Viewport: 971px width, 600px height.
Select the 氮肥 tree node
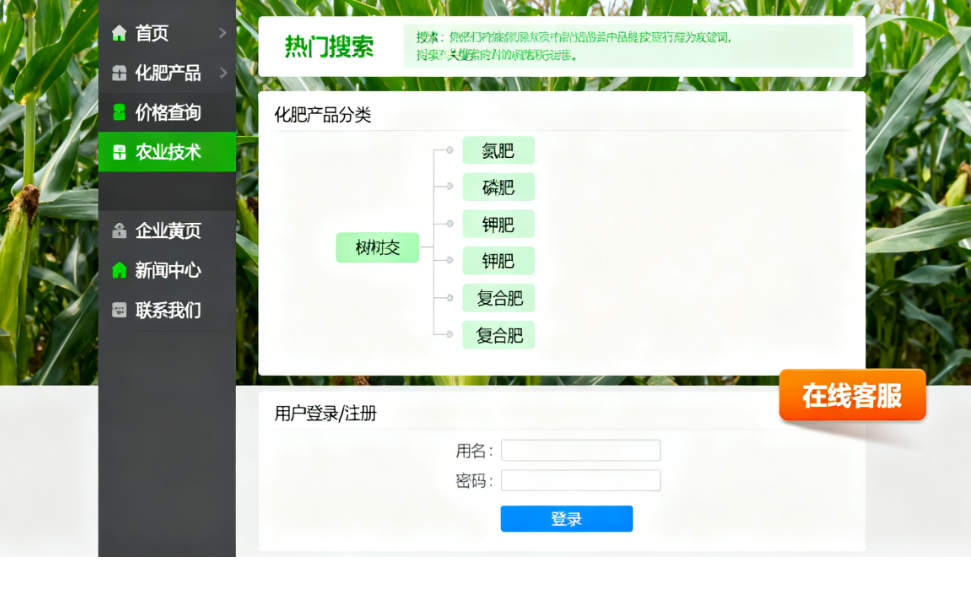tap(497, 150)
